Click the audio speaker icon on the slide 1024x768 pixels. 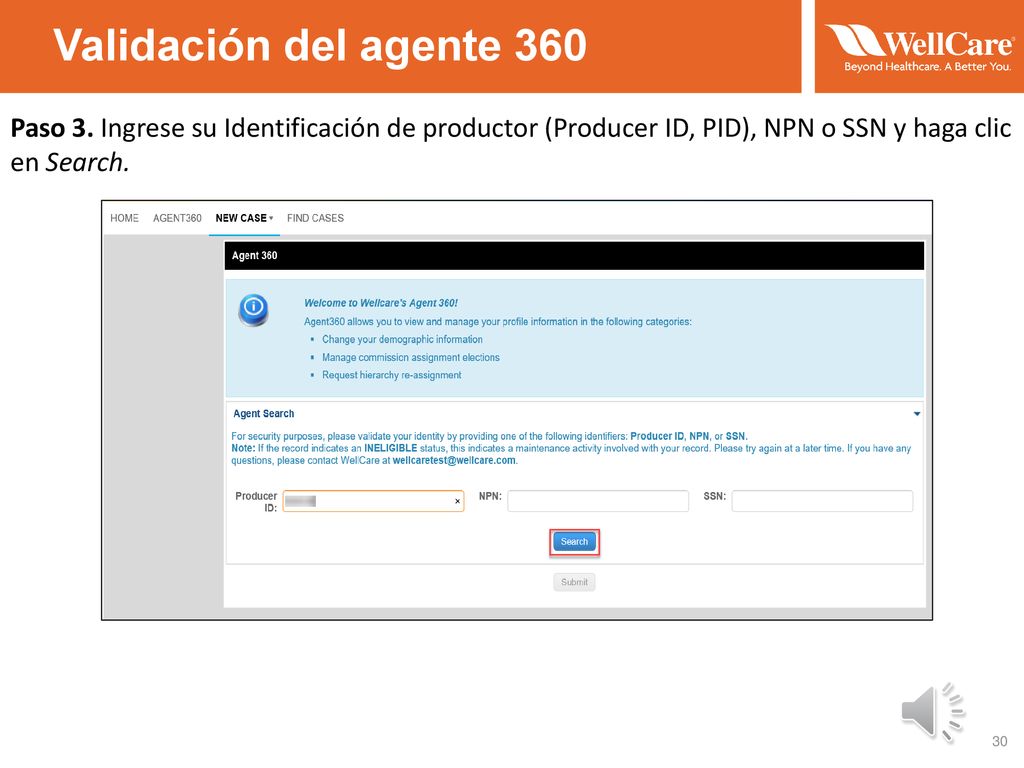(x=933, y=712)
